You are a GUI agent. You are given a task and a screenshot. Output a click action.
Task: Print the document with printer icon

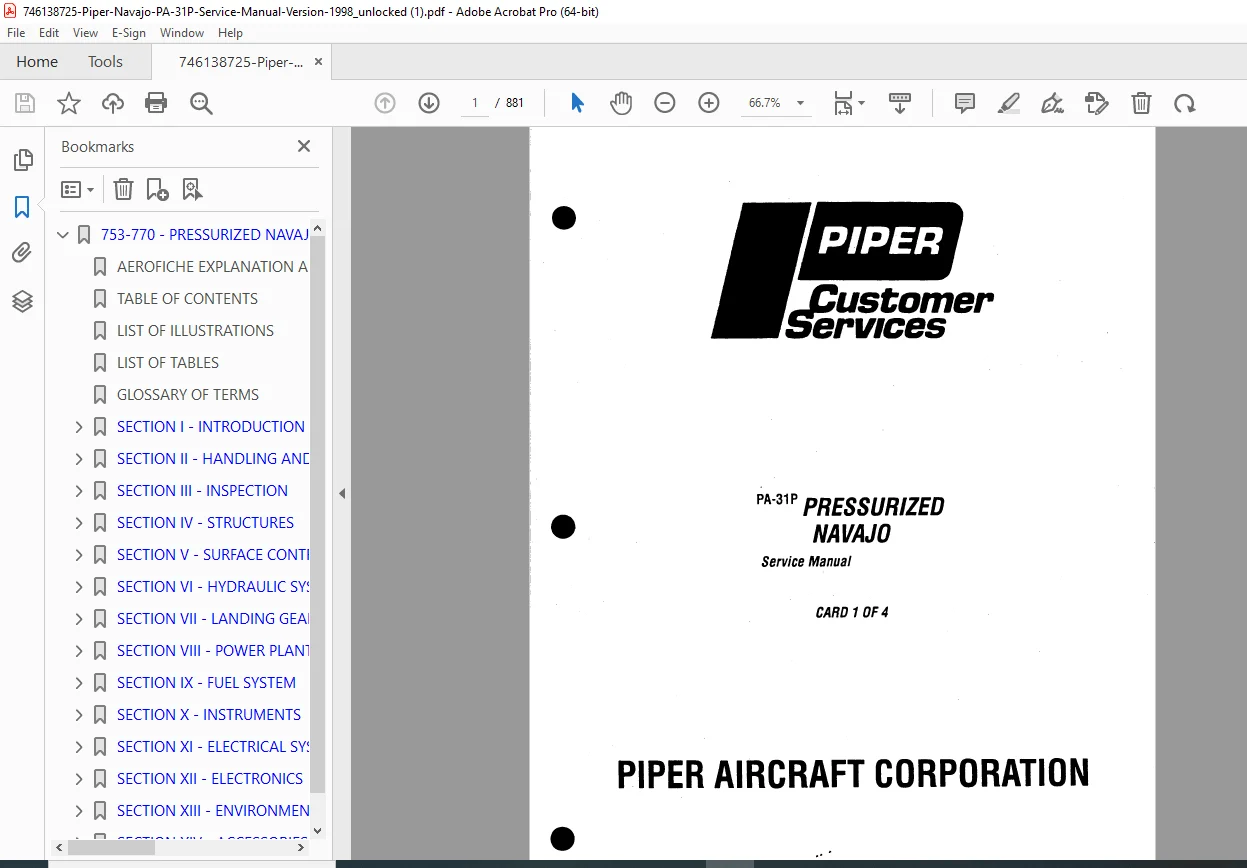(x=156, y=103)
